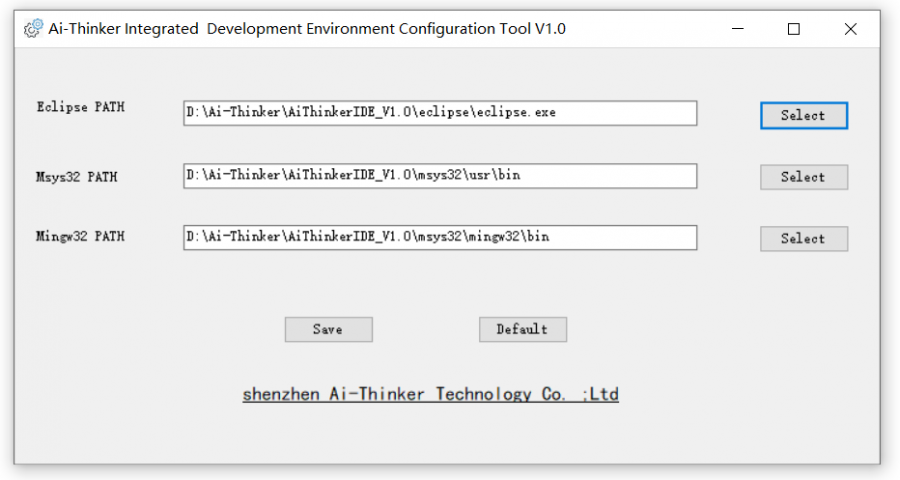Open shenzhen Ai-Thinker Technology Co. link
900x480 pixels.
coord(430,394)
